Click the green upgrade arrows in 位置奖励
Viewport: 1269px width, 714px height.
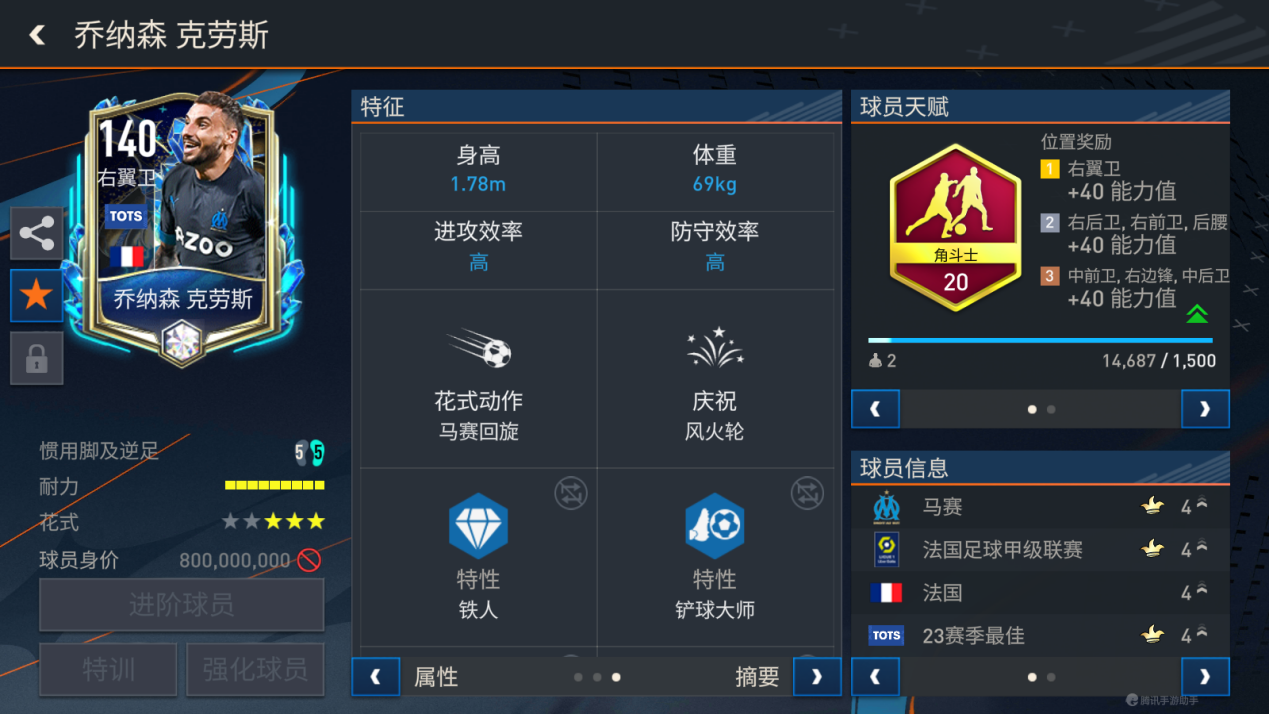pyautogui.click(x=1197, y=314)
